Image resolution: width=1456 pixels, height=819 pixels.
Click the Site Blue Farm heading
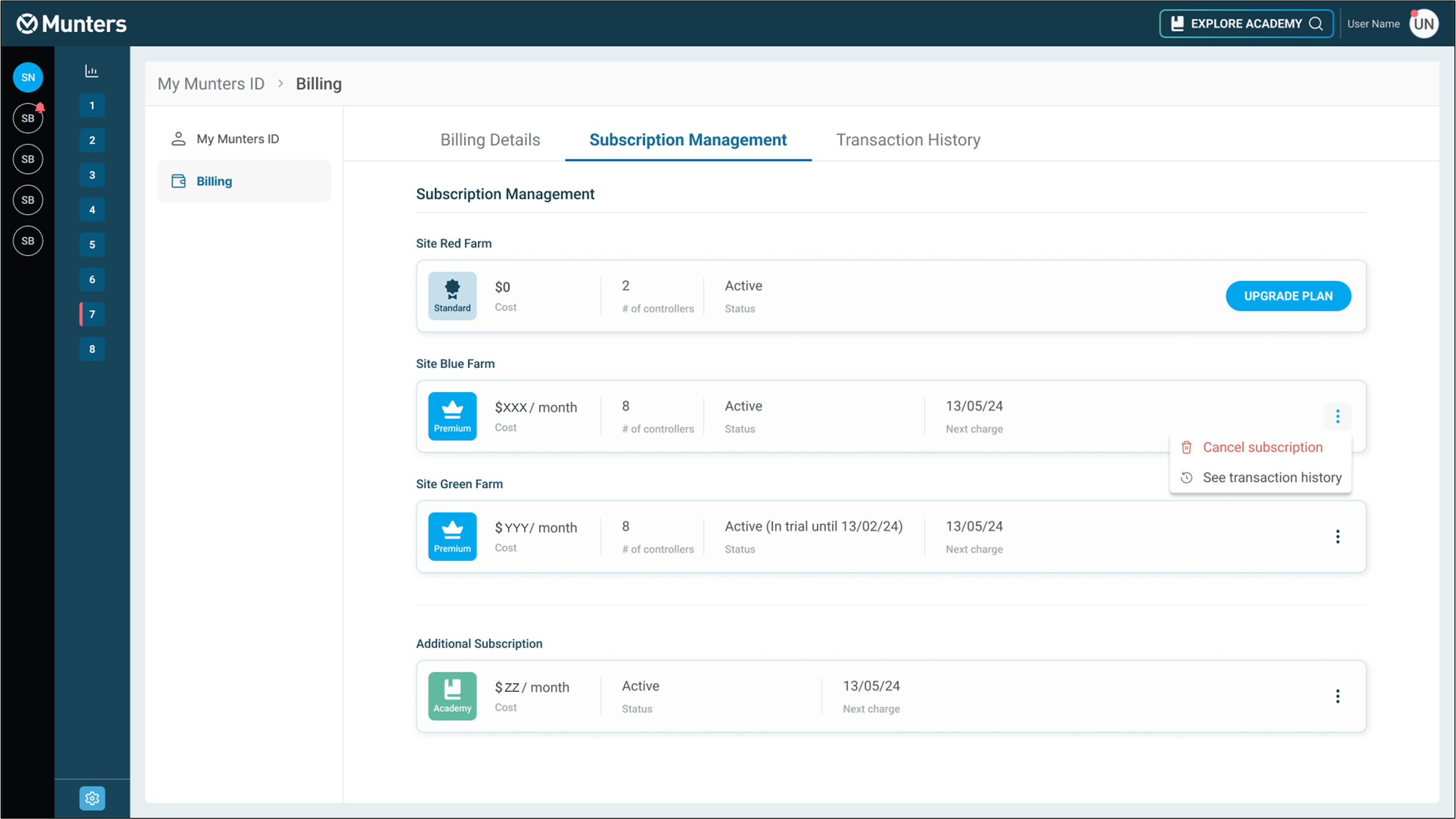click(x=455, y=364)
